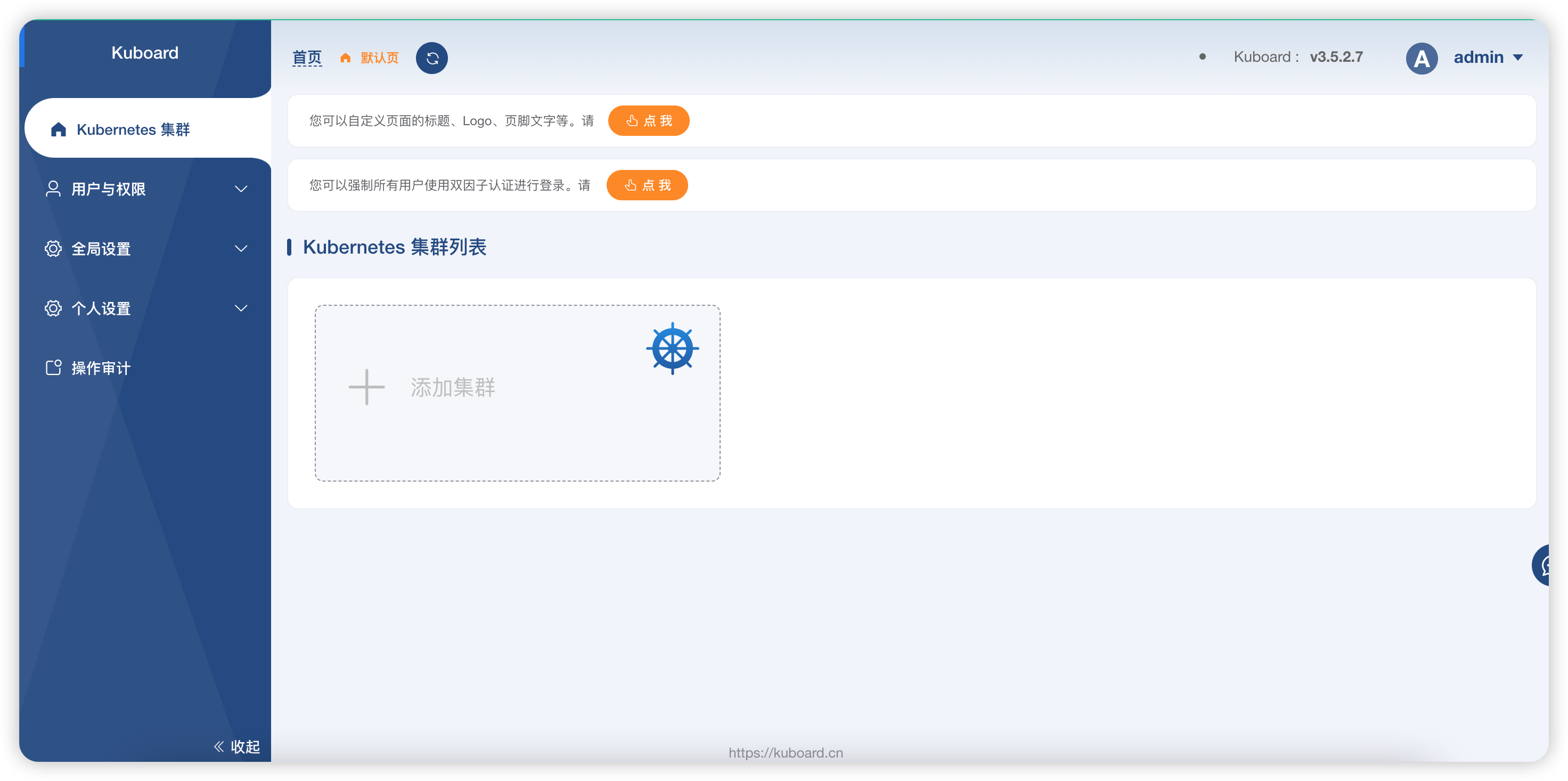Click the 收起 collapse sidebar text

coord(246,746)
